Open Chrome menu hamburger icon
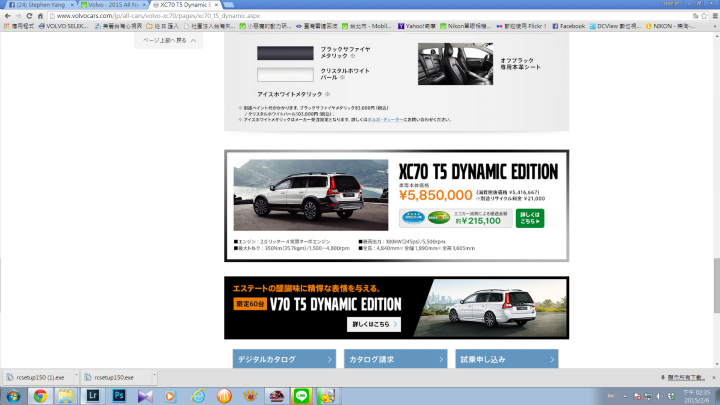 point(715,16)
